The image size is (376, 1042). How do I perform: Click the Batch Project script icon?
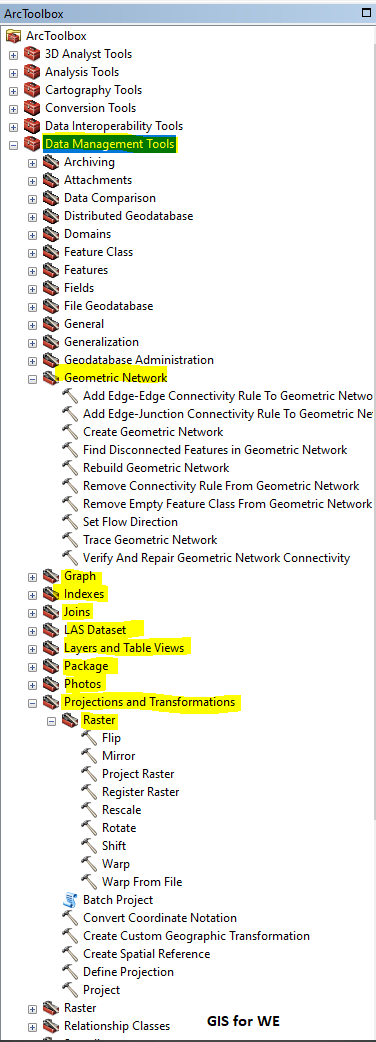coord(70,900)
